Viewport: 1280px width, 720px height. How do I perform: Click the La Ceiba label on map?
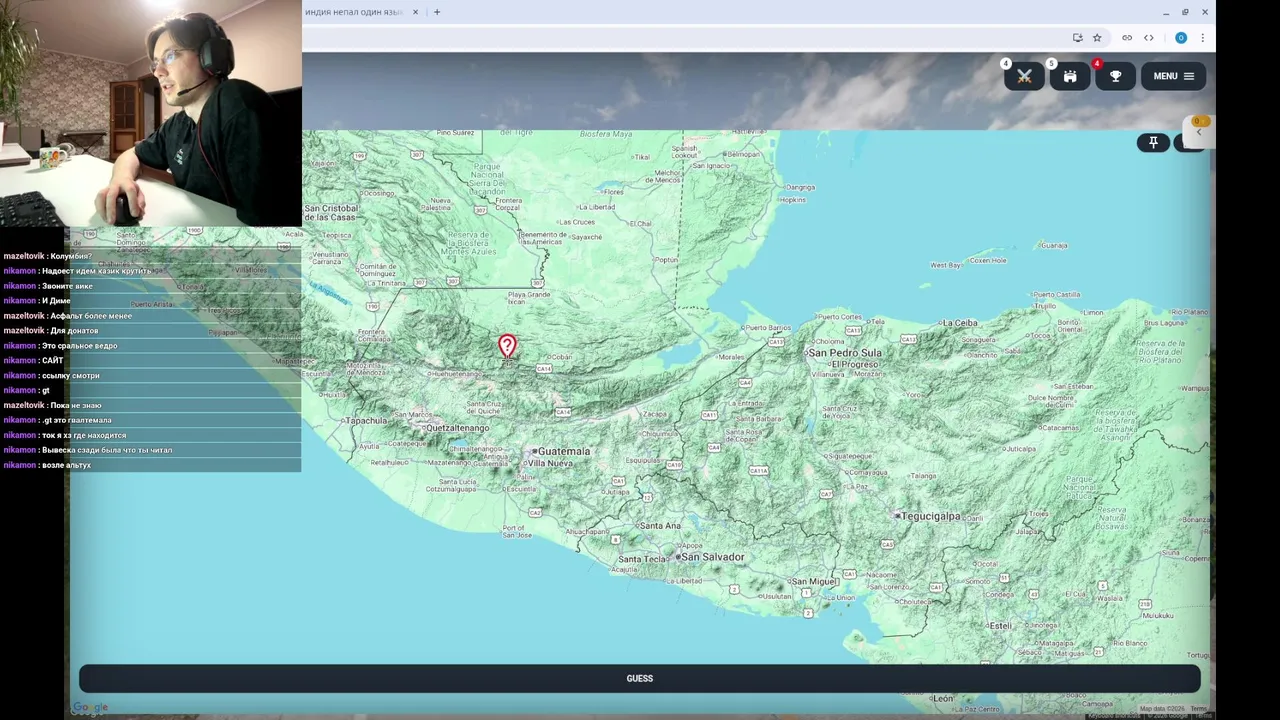pos(960,323)
